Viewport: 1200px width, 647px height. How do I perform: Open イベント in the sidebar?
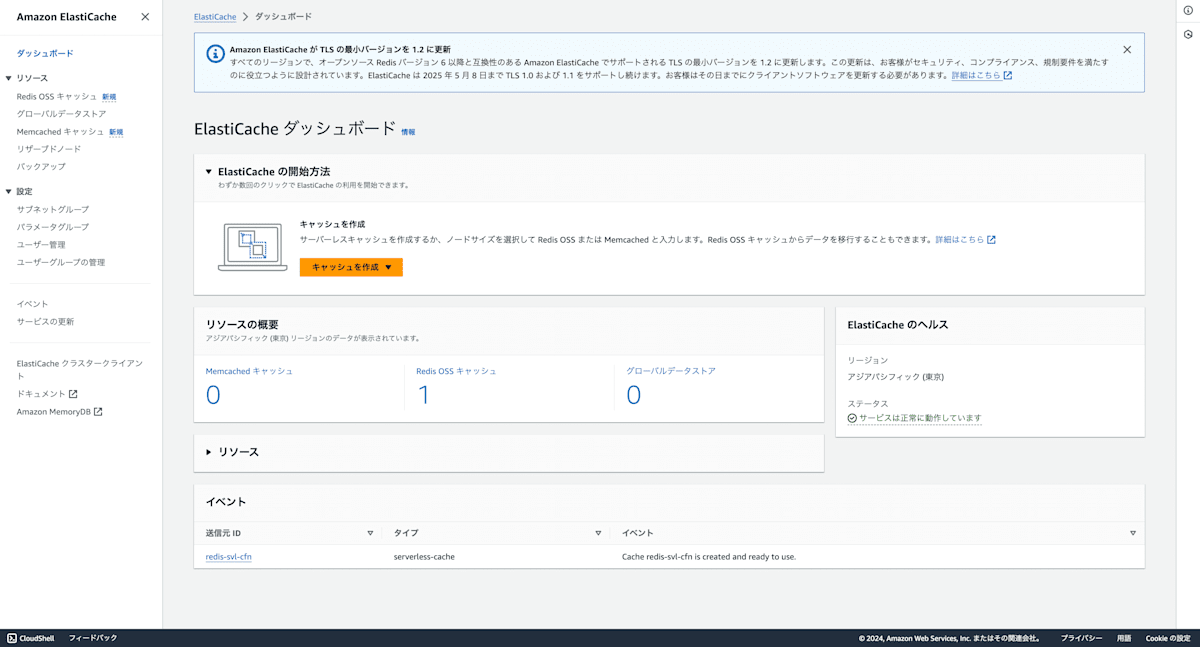(32, 304)
